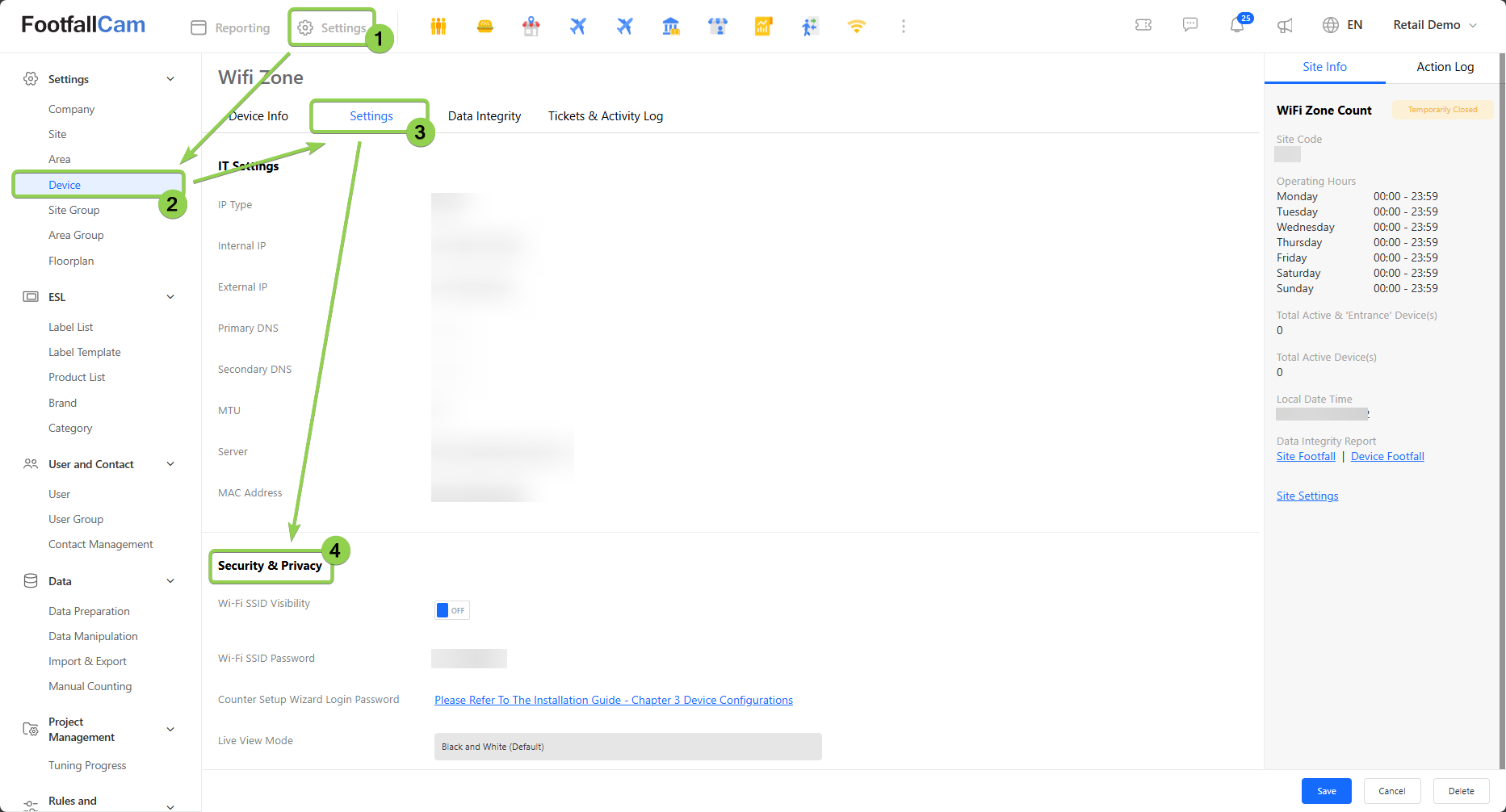Click the bank building icon
This screenshot has height=812, width=1506.
670,27
